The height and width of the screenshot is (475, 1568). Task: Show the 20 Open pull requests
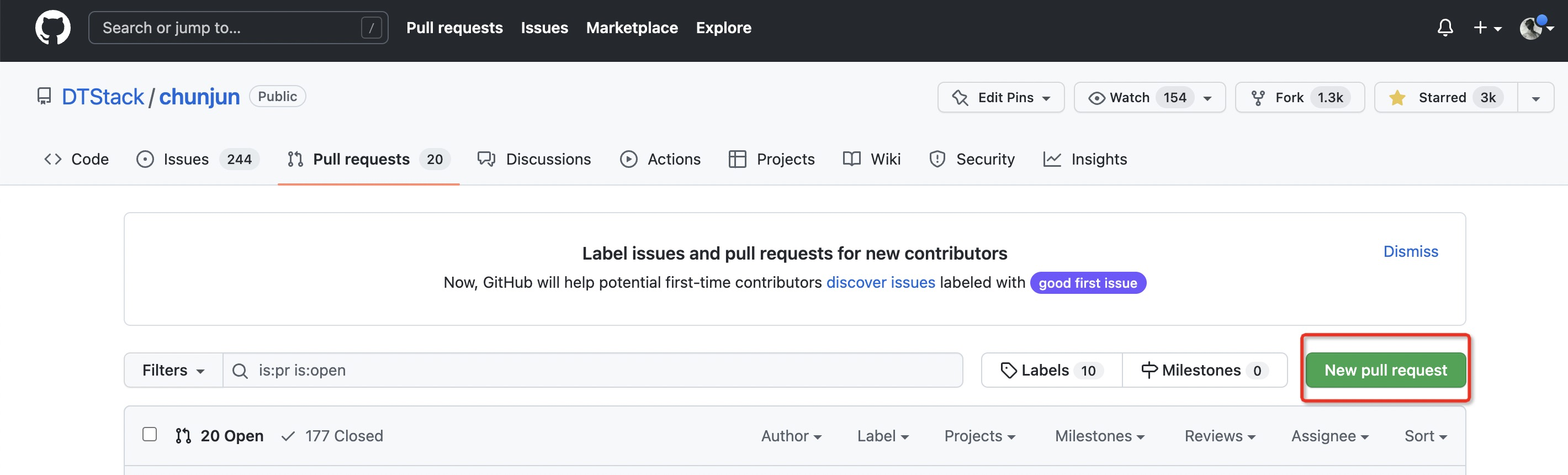[x=220, y=436]
